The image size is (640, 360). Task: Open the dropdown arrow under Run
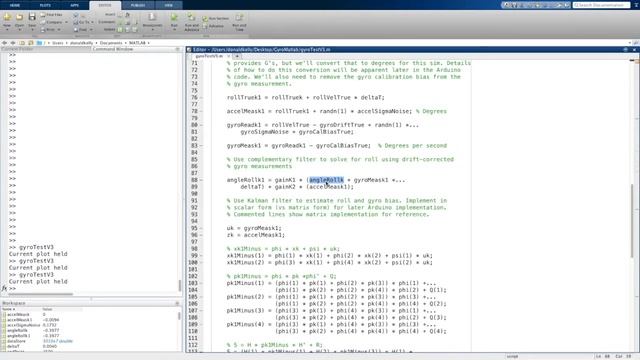click(x=174, y=30)
